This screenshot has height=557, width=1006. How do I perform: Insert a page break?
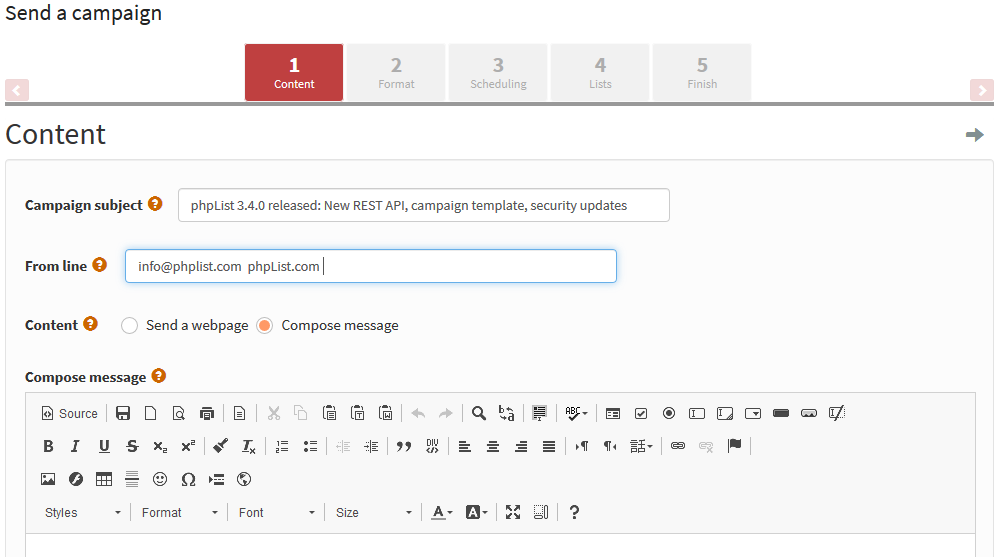click(x=216, y=479)
